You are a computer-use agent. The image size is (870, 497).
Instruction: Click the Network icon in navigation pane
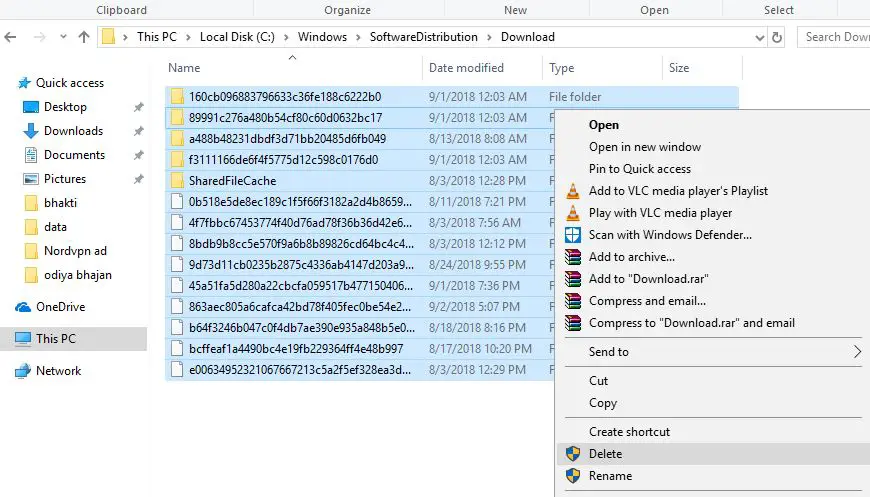(x=23, y=371)
